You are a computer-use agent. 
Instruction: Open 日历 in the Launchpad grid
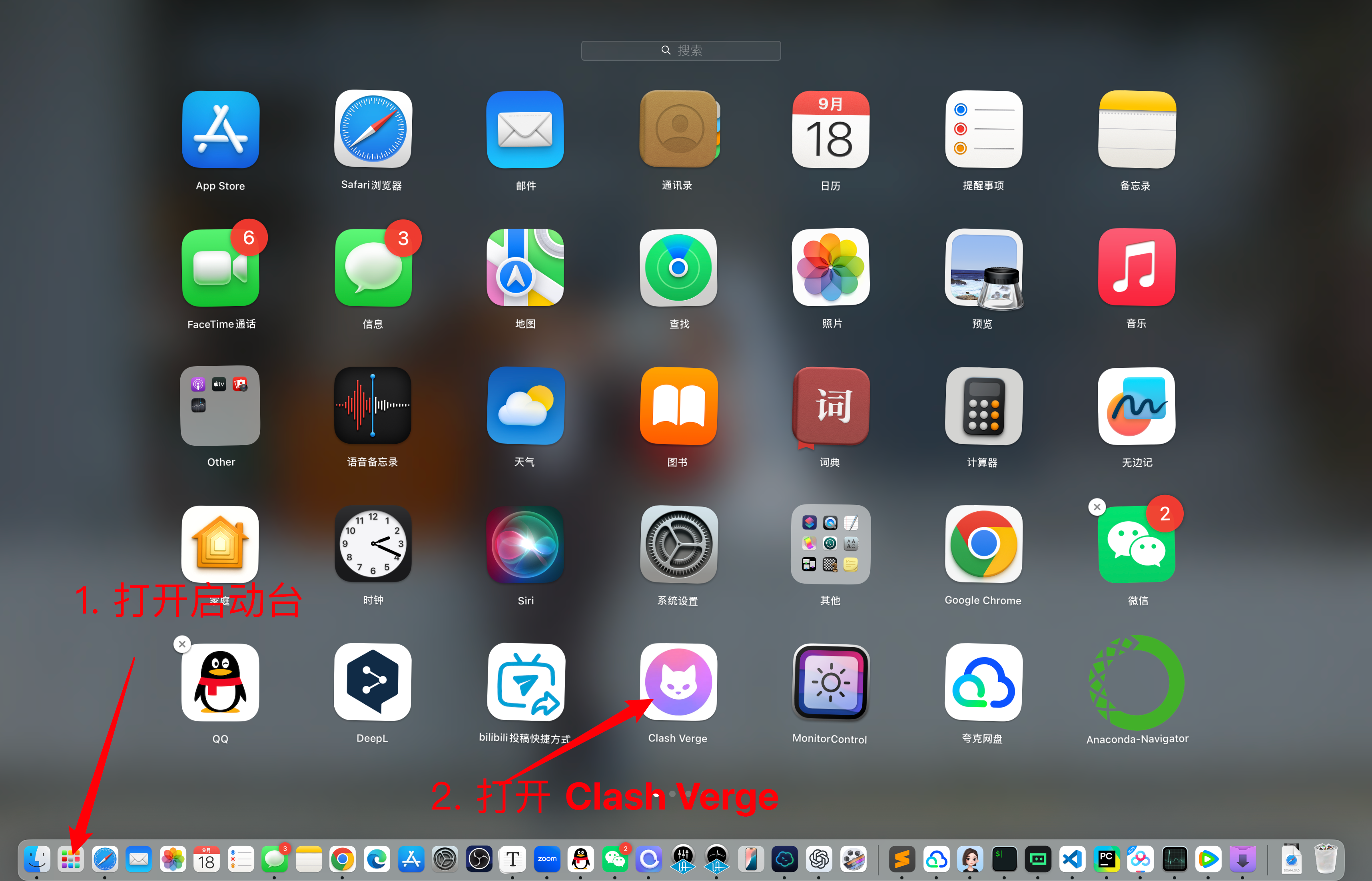831,130
